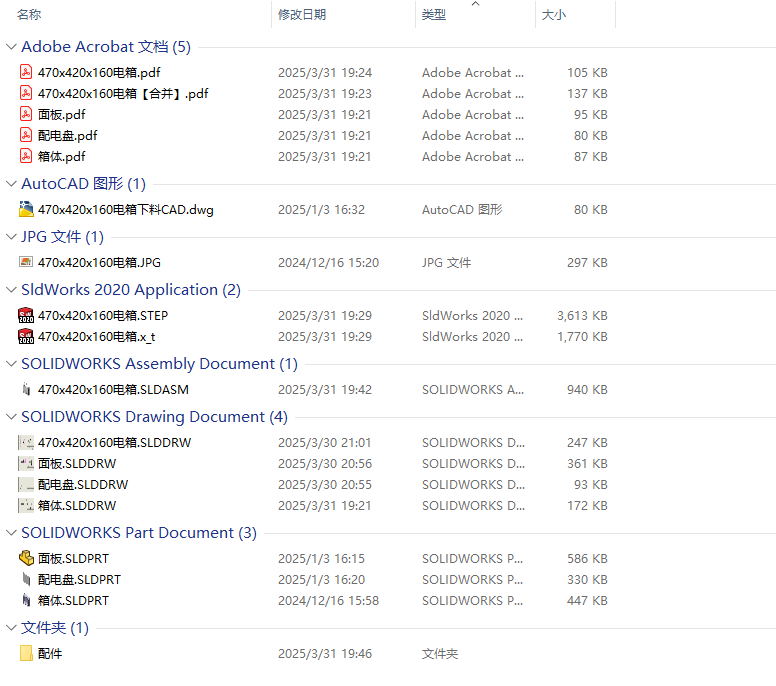Click drawing icon of 配电盘.SLDDRW
The width and height of the screenshot is (776, 686).
pos(26,484)
